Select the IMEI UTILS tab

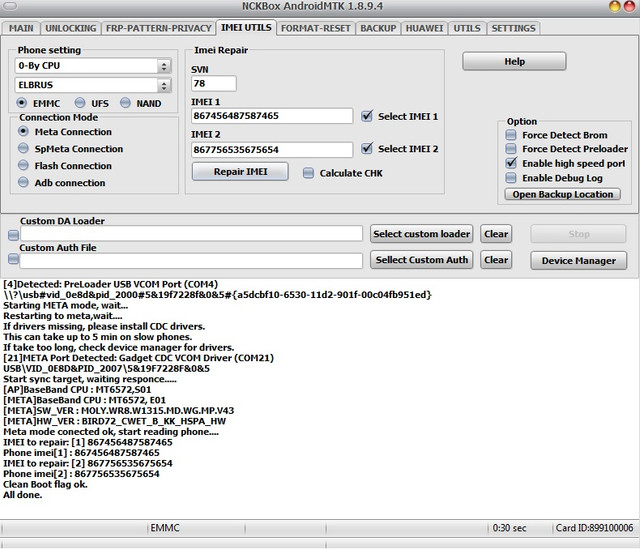(246, 27)
